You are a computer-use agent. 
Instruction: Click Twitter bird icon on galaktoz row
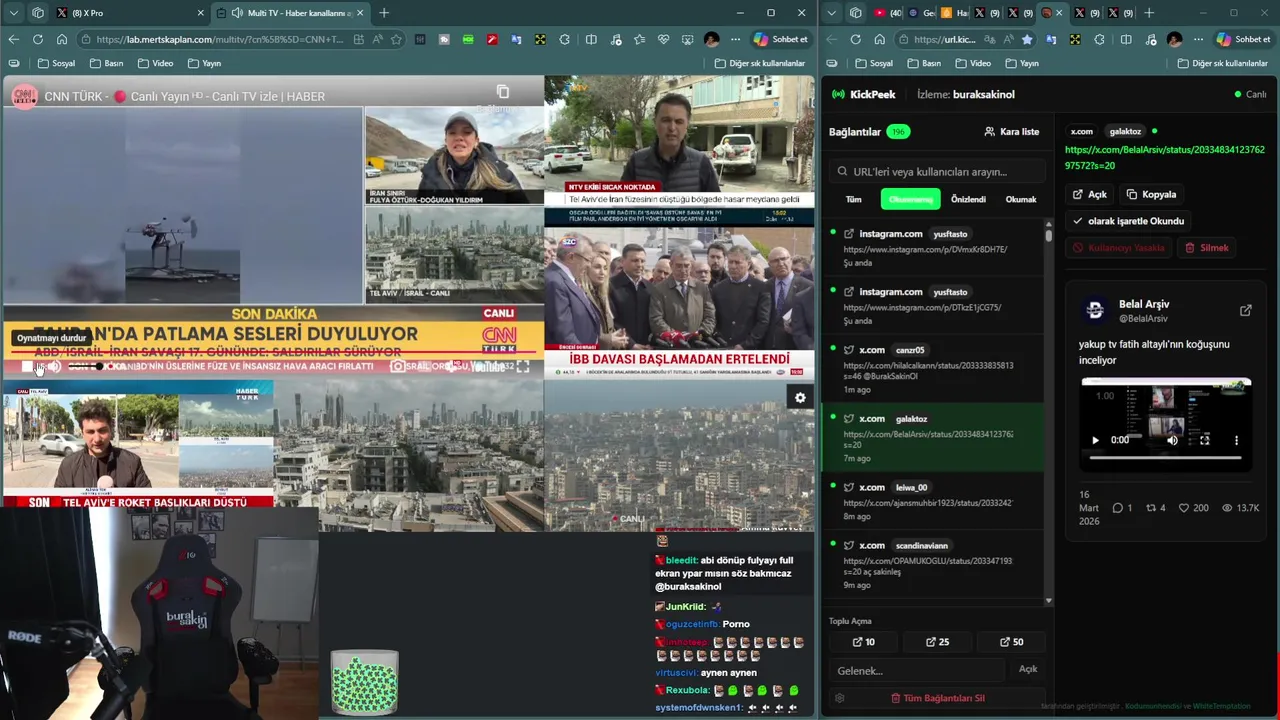point(849,419)
